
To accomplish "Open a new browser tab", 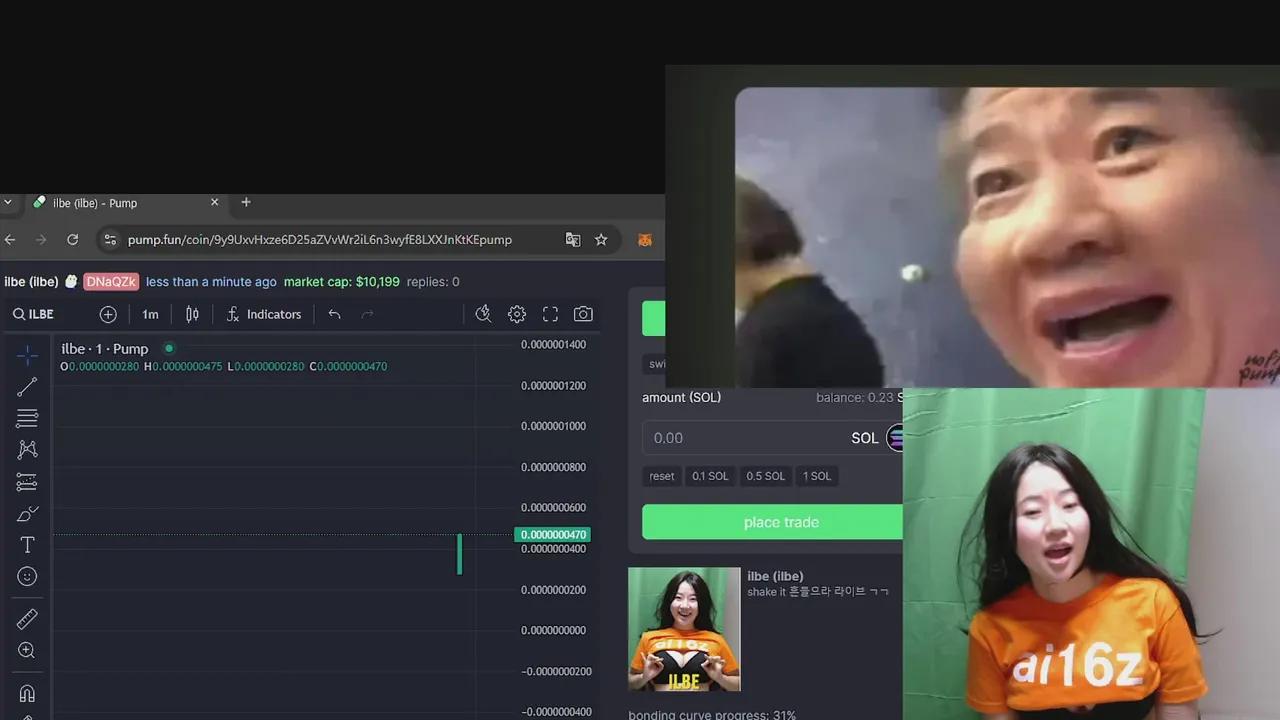I will pyautogui.click(x=246, y=202).
